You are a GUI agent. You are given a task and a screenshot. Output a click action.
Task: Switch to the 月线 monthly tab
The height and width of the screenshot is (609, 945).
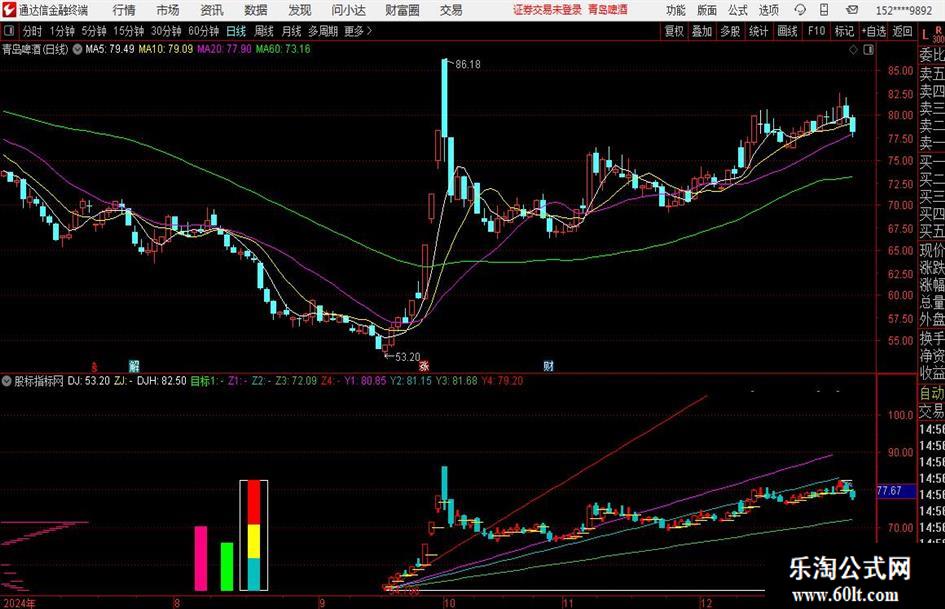tap(291, 31)
